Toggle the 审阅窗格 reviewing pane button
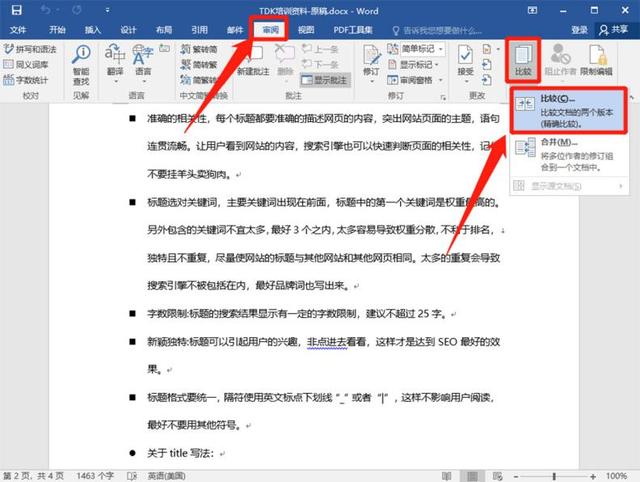The width and height of the screenshot is (640, 482). coord(410,80)
